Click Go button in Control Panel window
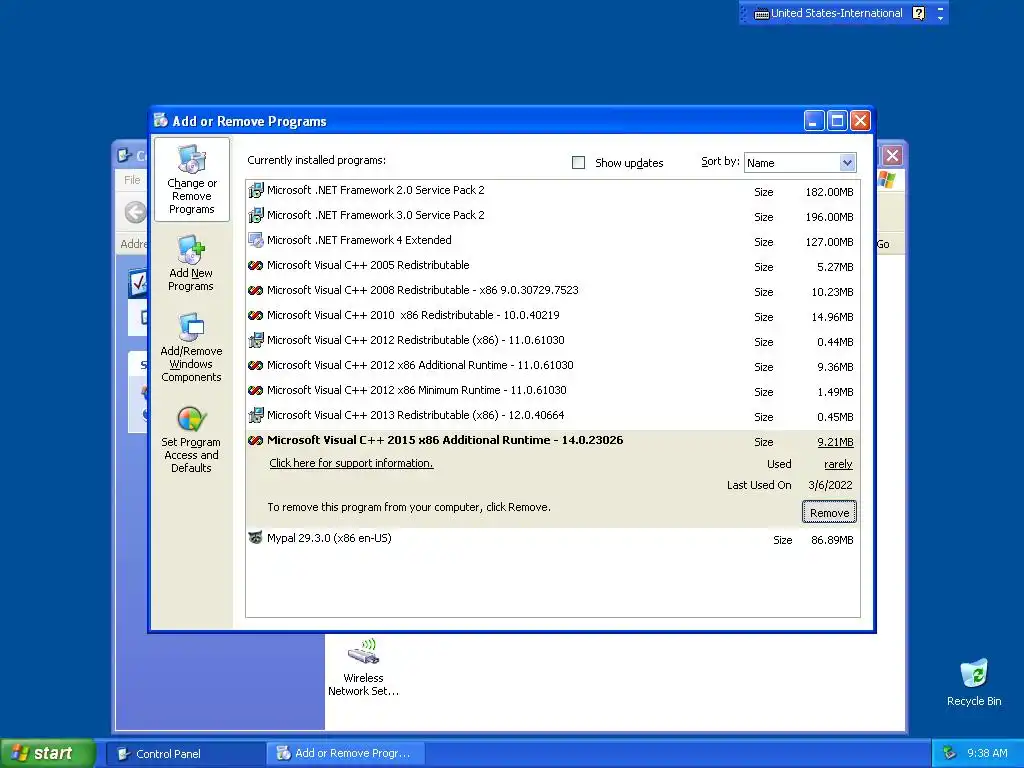1024x768 pixels. pyautogui.click(x=883, y=244)
